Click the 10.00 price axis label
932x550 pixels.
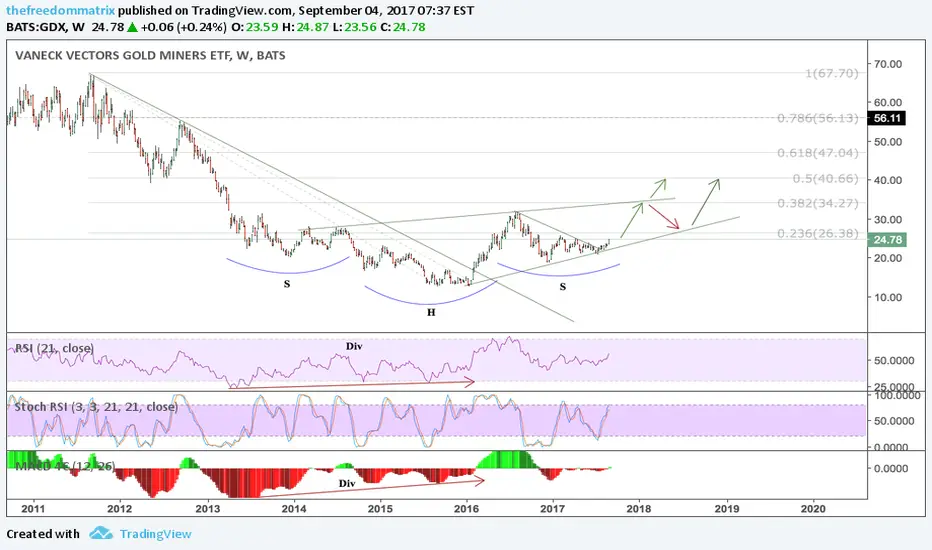pos(887,297)
